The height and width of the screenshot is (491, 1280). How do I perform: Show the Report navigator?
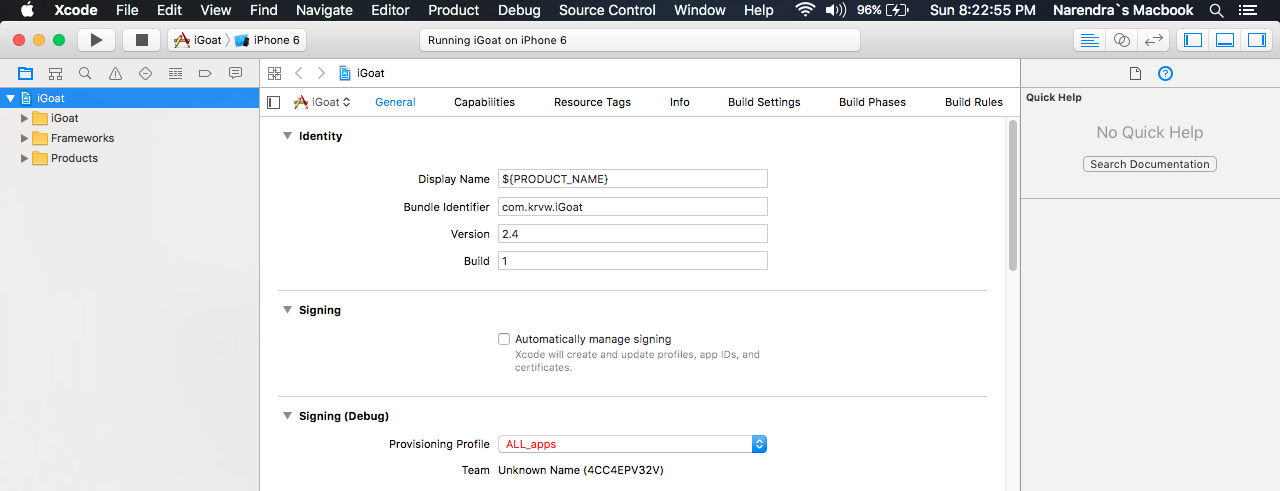(x=235, y=73)
